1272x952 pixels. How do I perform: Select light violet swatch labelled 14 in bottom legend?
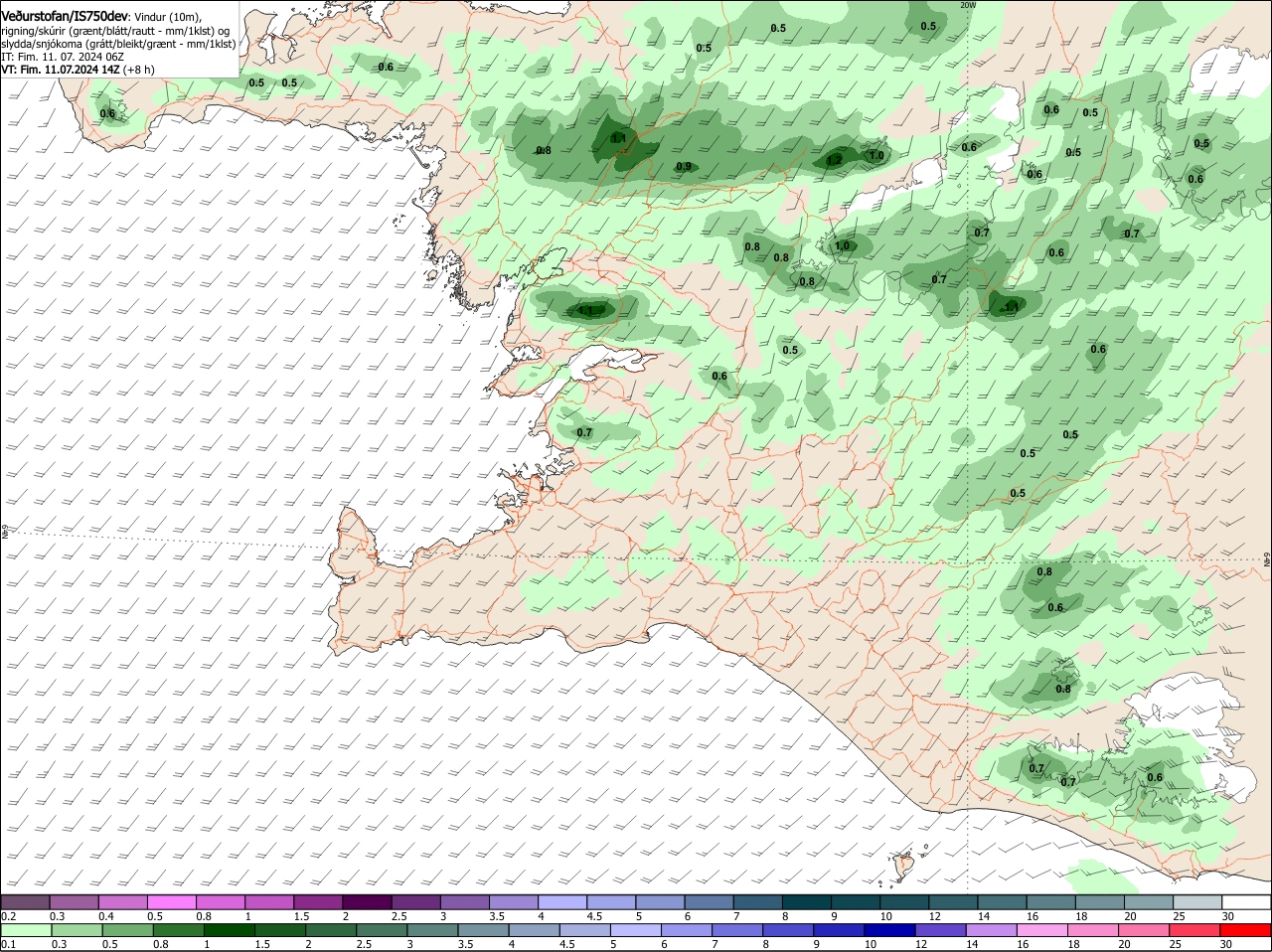(991, 929)
